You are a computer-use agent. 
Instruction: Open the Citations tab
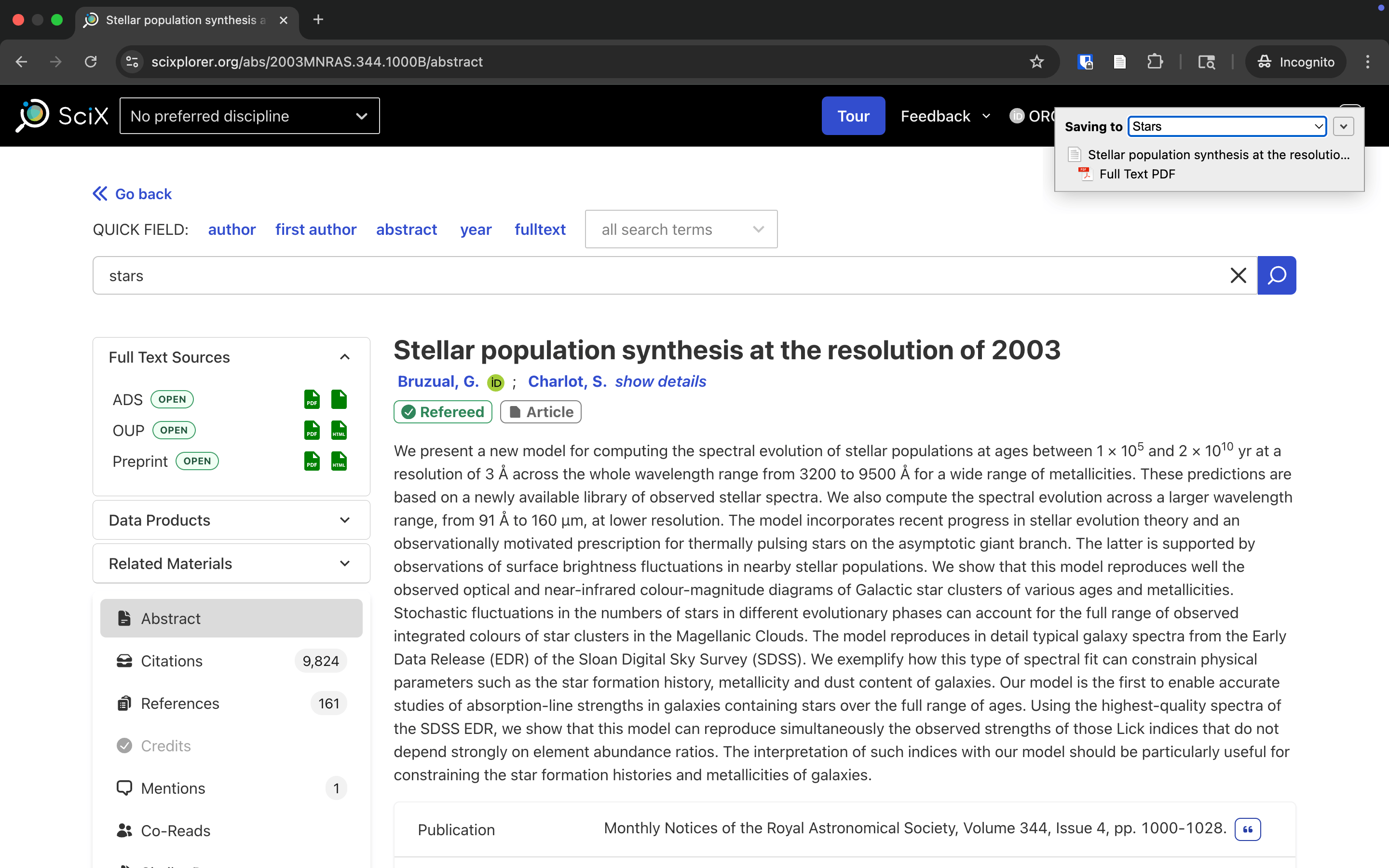[231, 661]
